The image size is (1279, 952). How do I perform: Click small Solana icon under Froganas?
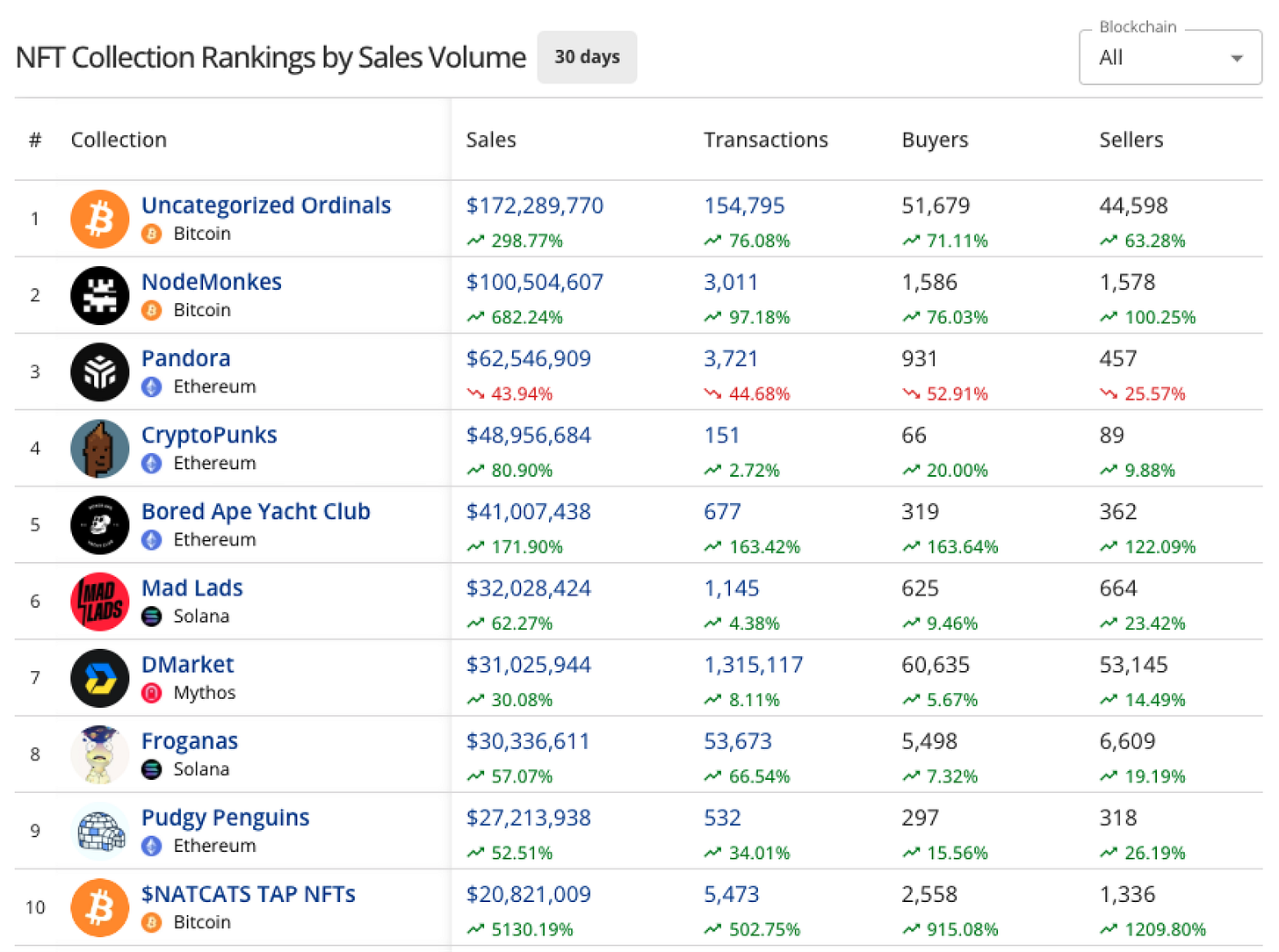click(152, 769)
